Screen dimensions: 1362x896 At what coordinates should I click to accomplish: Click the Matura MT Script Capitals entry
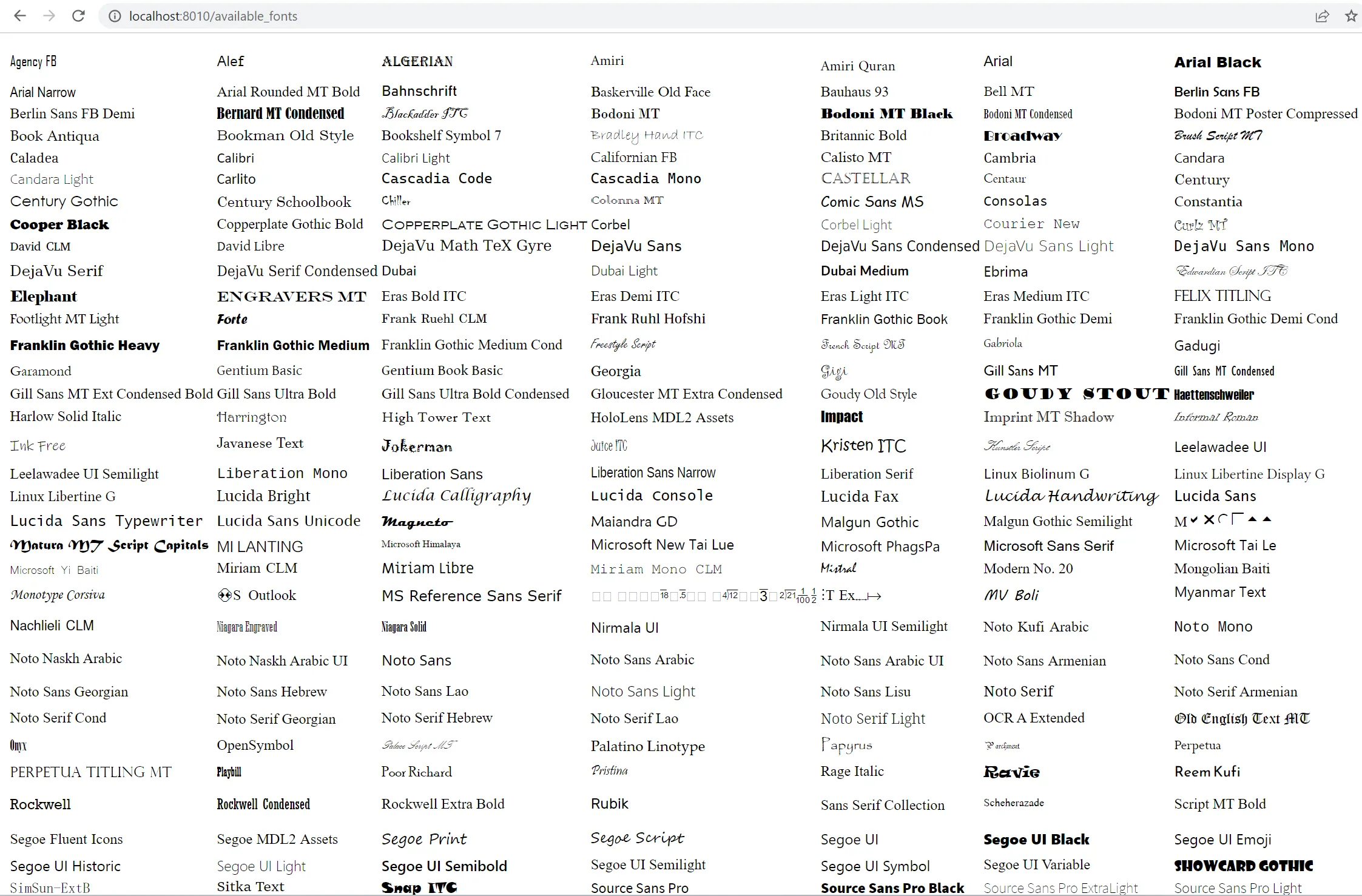click(x=109, y=545)
